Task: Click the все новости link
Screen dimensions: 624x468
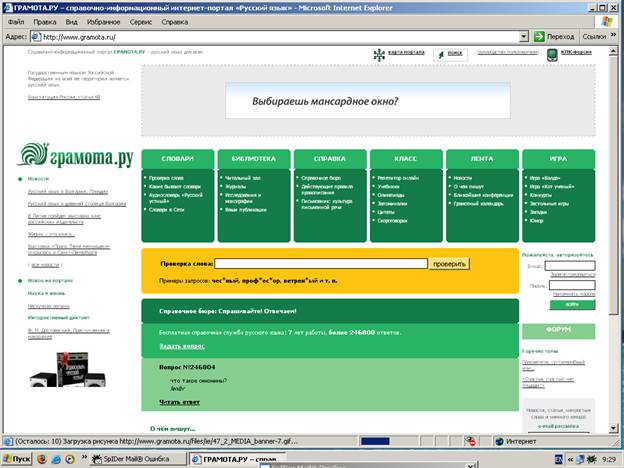Action: point(45,265)
